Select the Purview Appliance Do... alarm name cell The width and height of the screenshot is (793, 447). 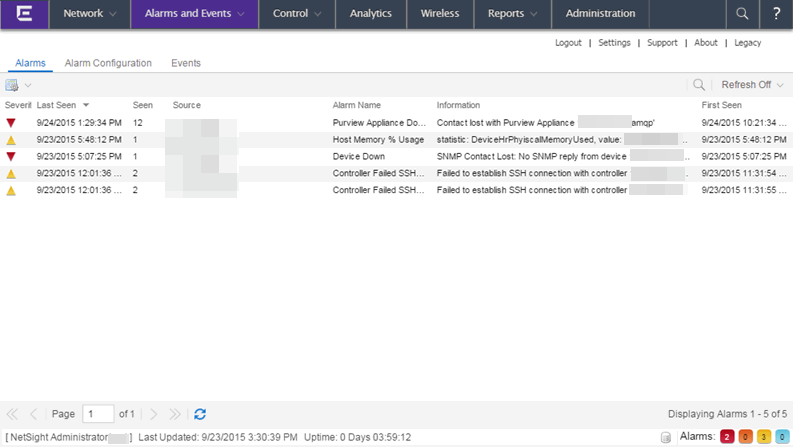pyautogui.click(x=379, y=123)
